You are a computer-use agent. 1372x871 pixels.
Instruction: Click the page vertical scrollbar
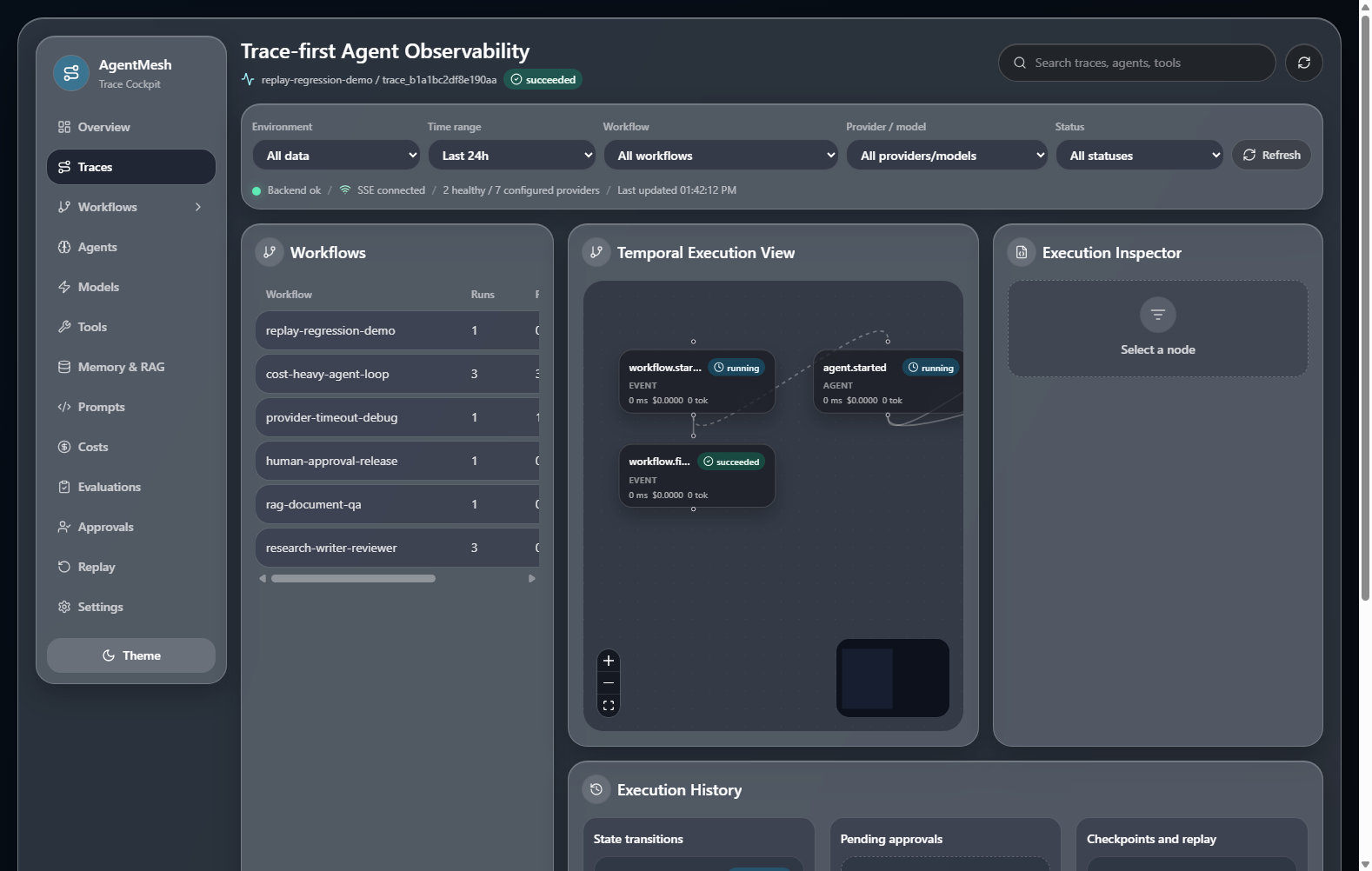pos(1365,308)
